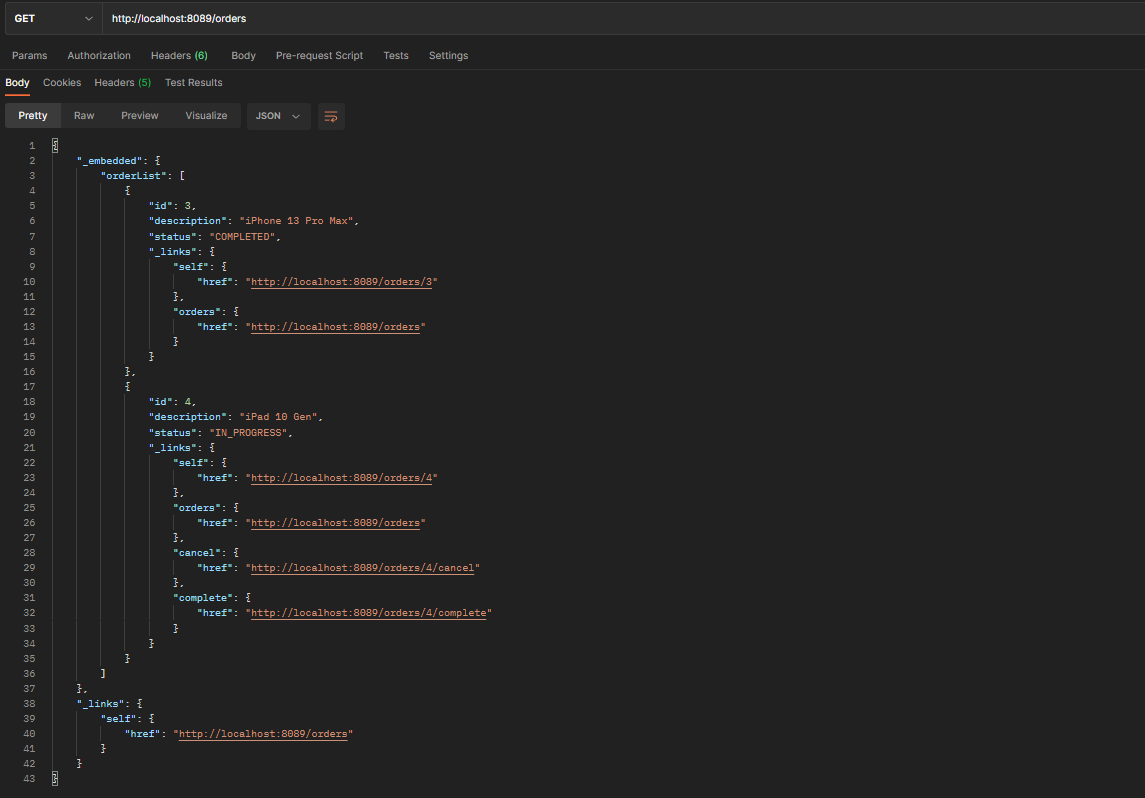1145x798 pixels.
Task: Open the Settings tab
Action: (448, 55)
